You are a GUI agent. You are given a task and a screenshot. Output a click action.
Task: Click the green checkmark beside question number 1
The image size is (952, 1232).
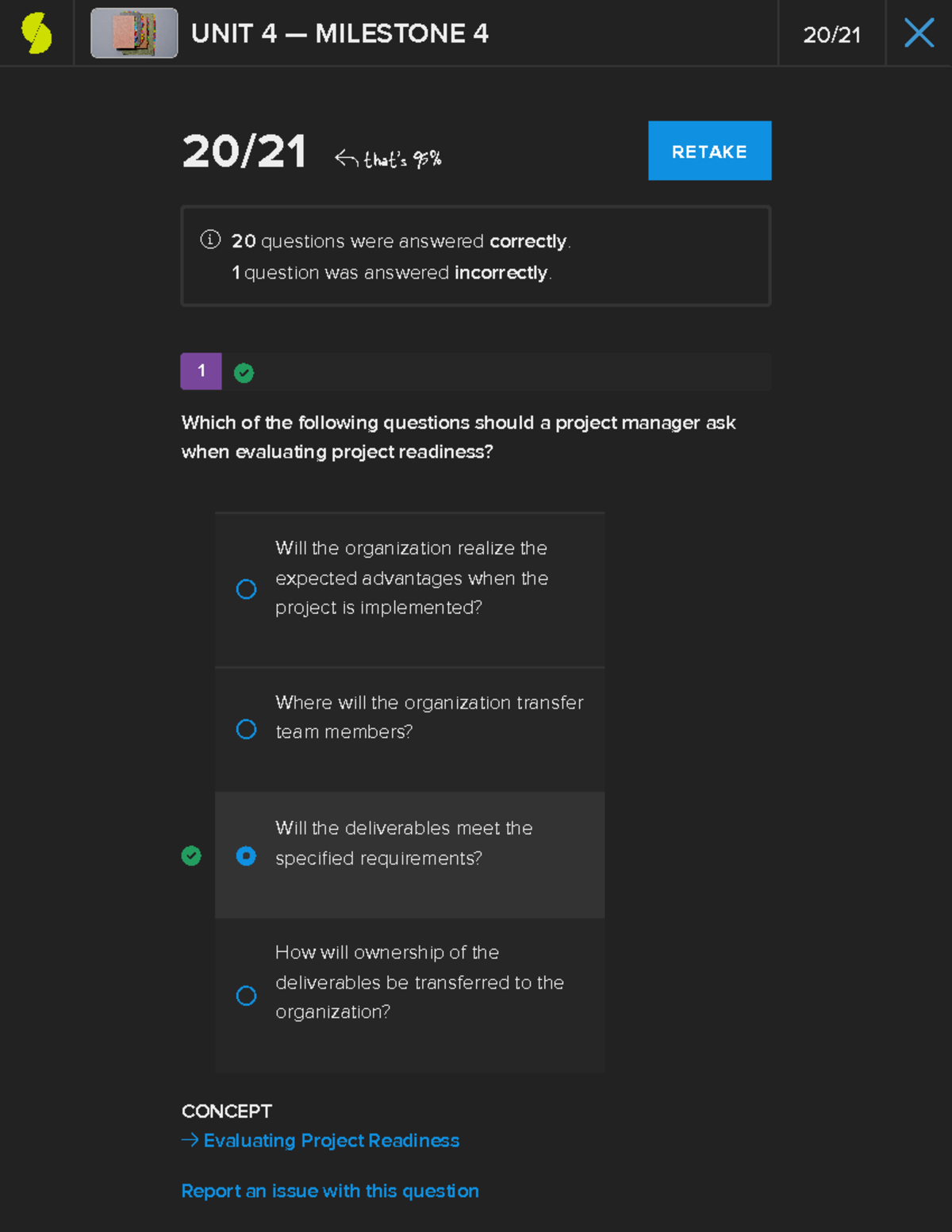click(244, 371)
